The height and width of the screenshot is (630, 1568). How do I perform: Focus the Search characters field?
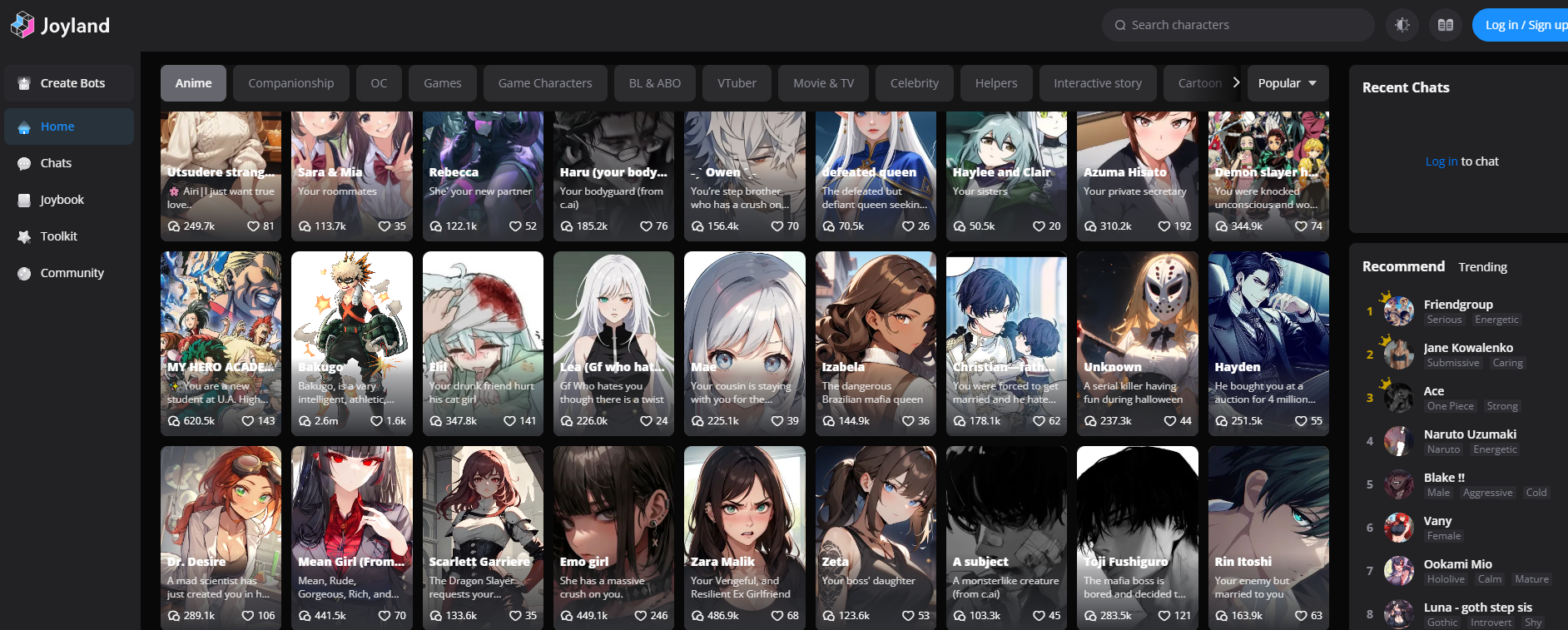1238,25
